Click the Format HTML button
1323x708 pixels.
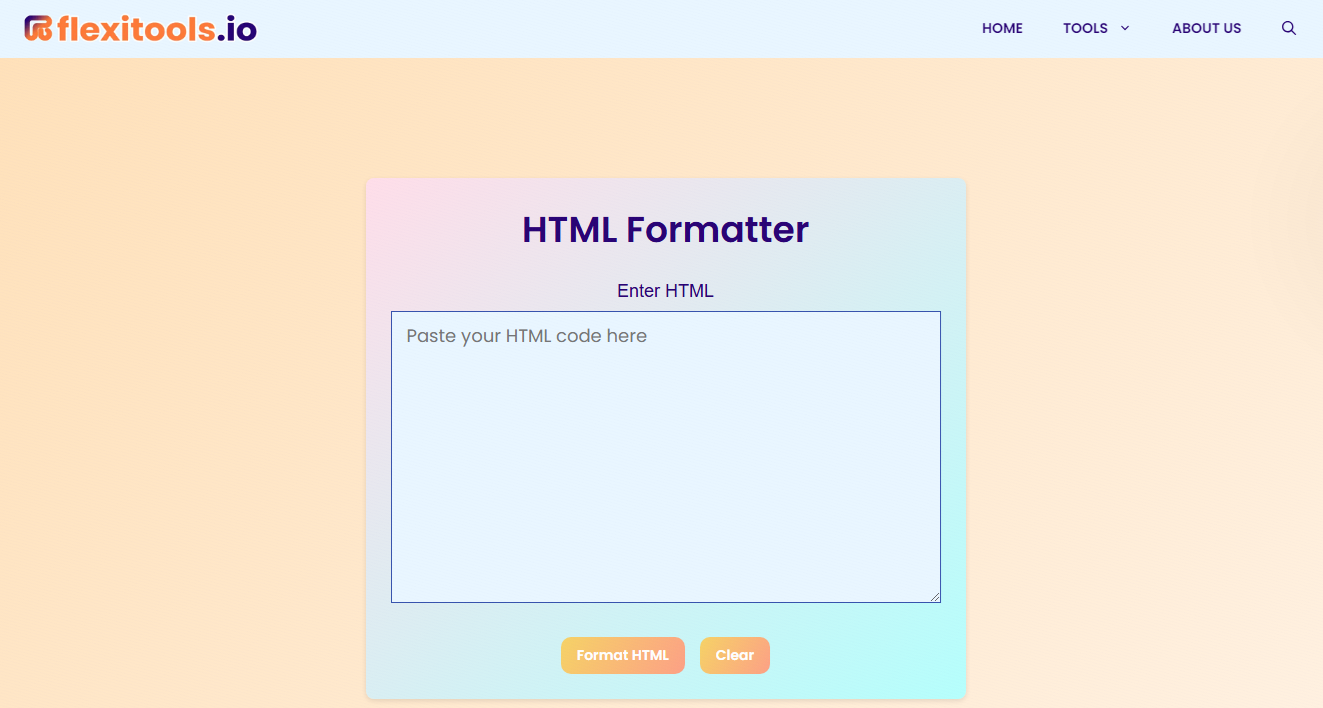click(623, 655)
